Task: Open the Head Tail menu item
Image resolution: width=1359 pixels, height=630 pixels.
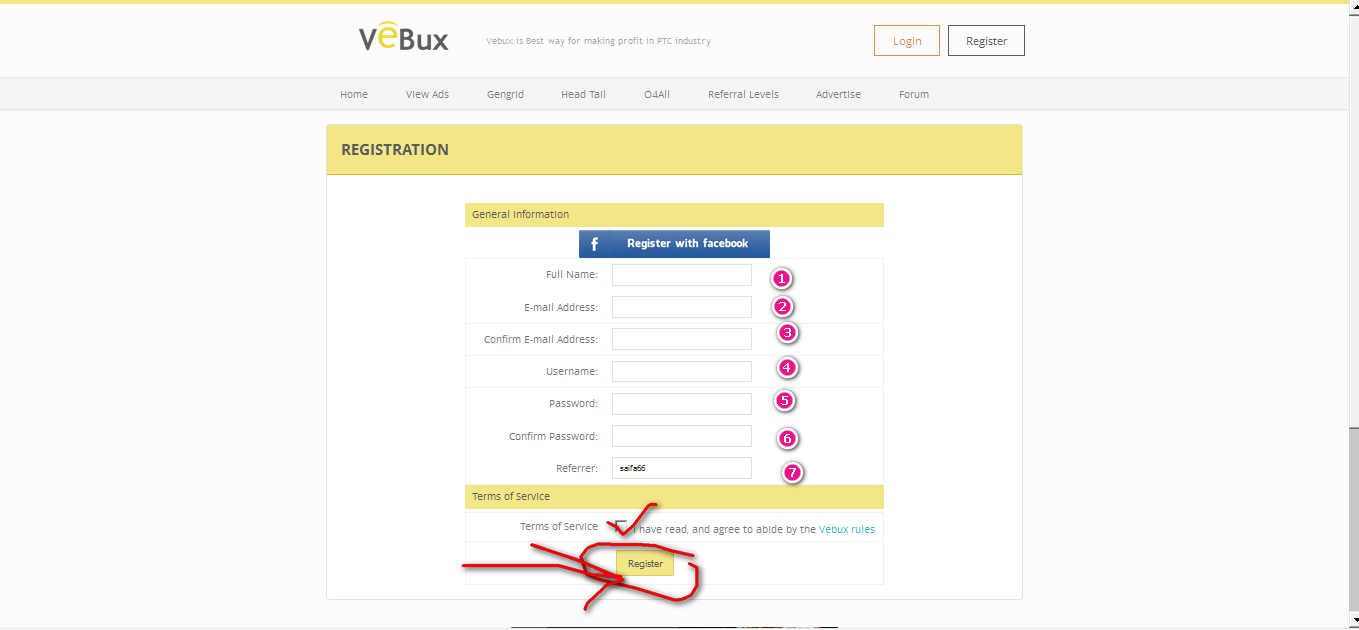Action: pos(583,94)
